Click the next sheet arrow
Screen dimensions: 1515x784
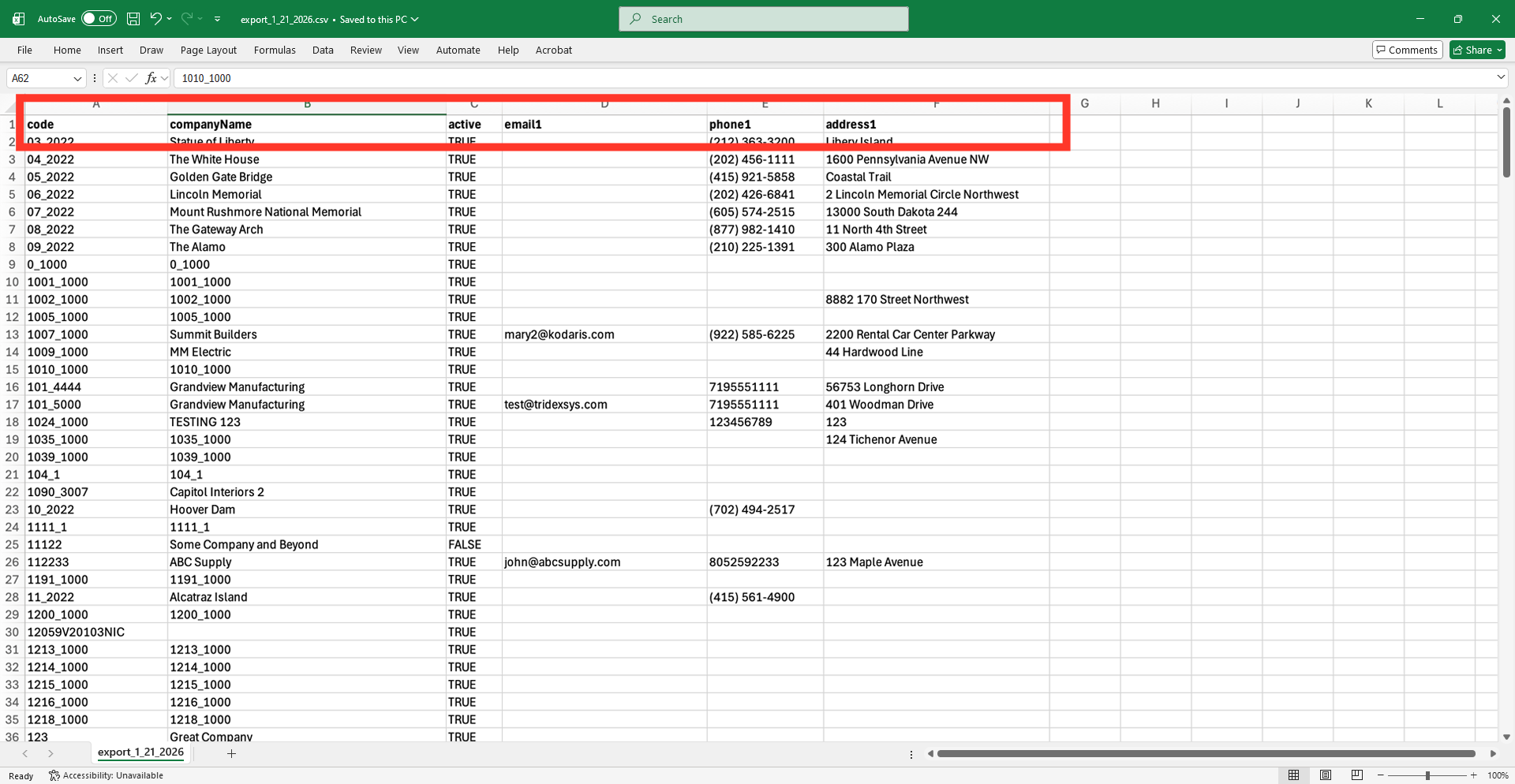pos(50,753)
